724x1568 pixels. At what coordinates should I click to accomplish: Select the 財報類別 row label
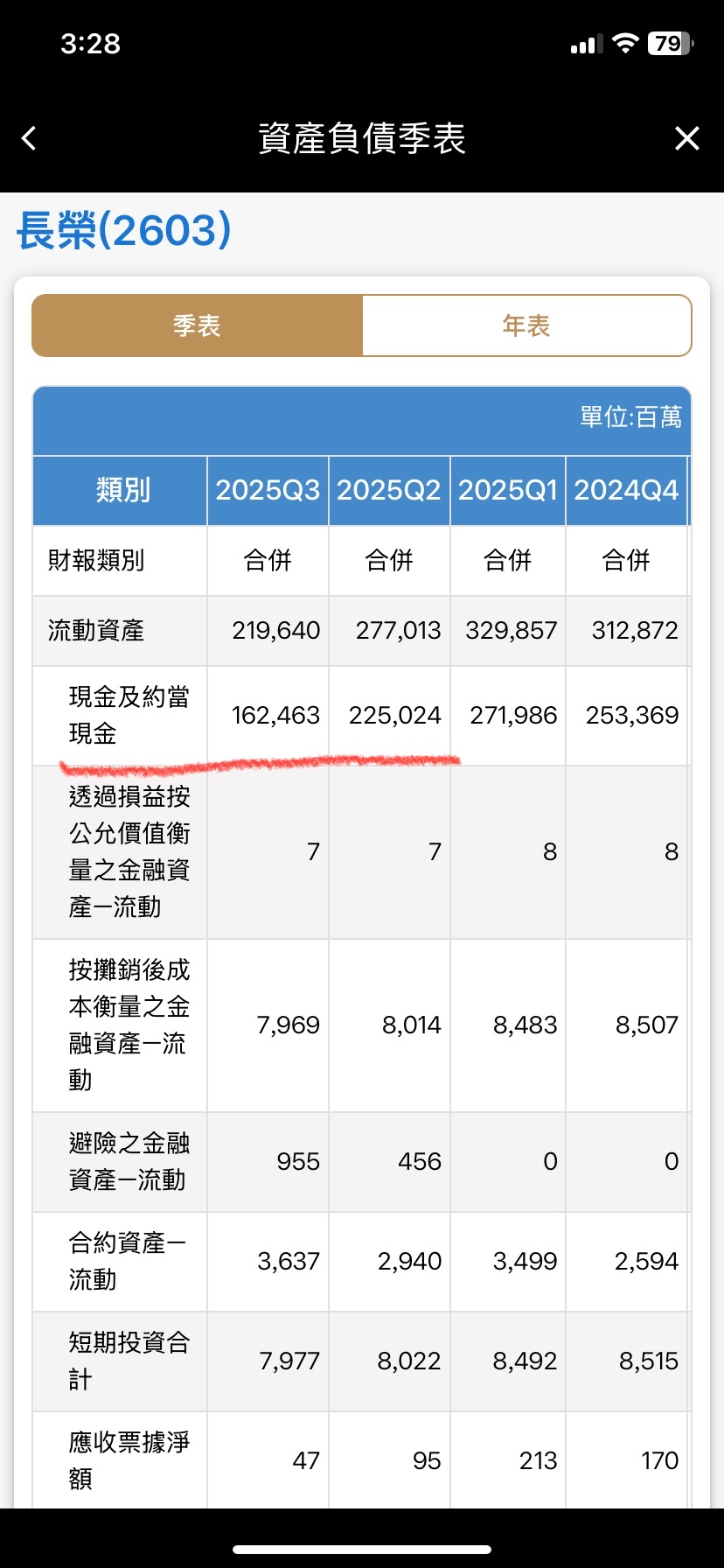[96, 560]
